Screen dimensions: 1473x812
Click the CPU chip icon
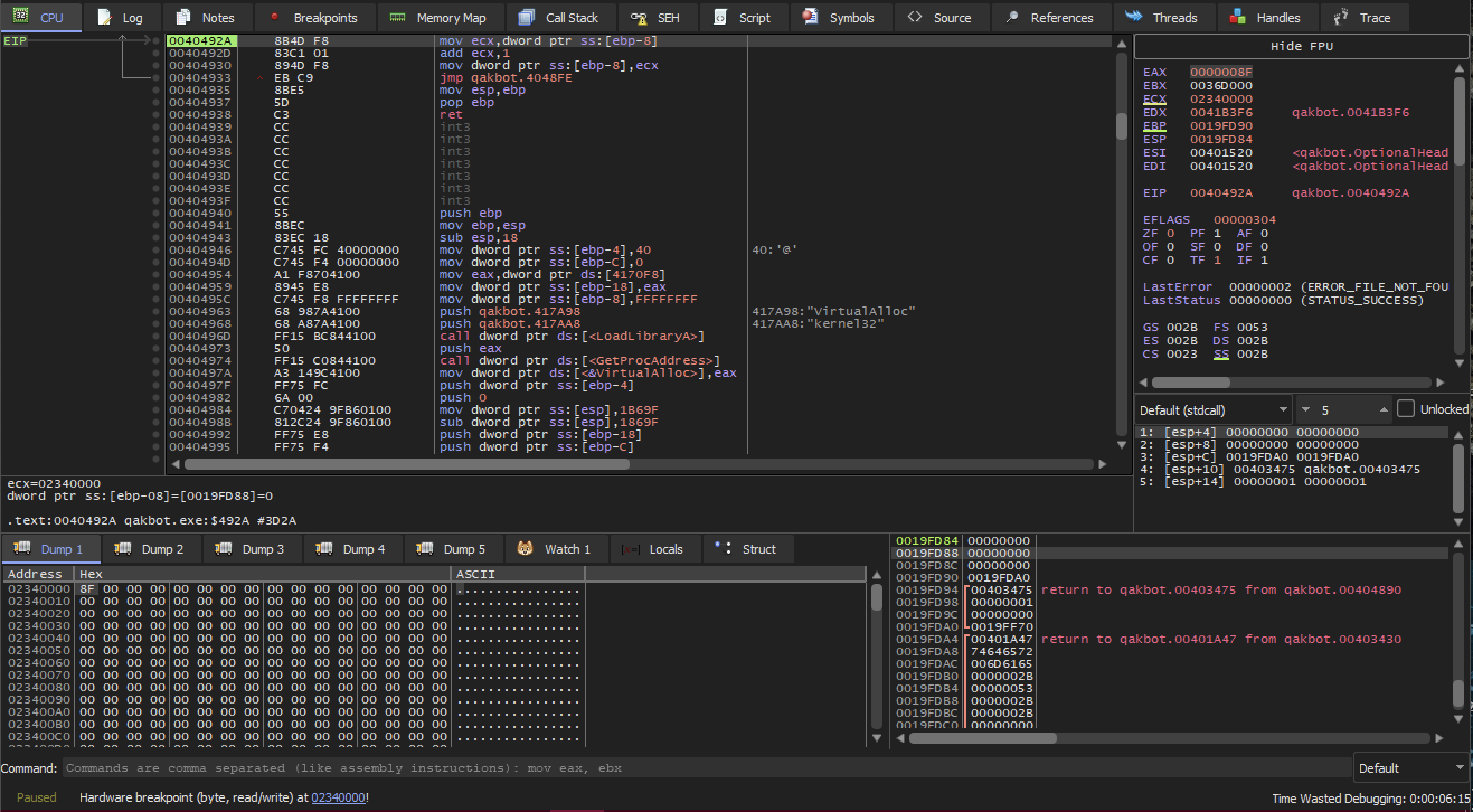click(x=21, y=16)
